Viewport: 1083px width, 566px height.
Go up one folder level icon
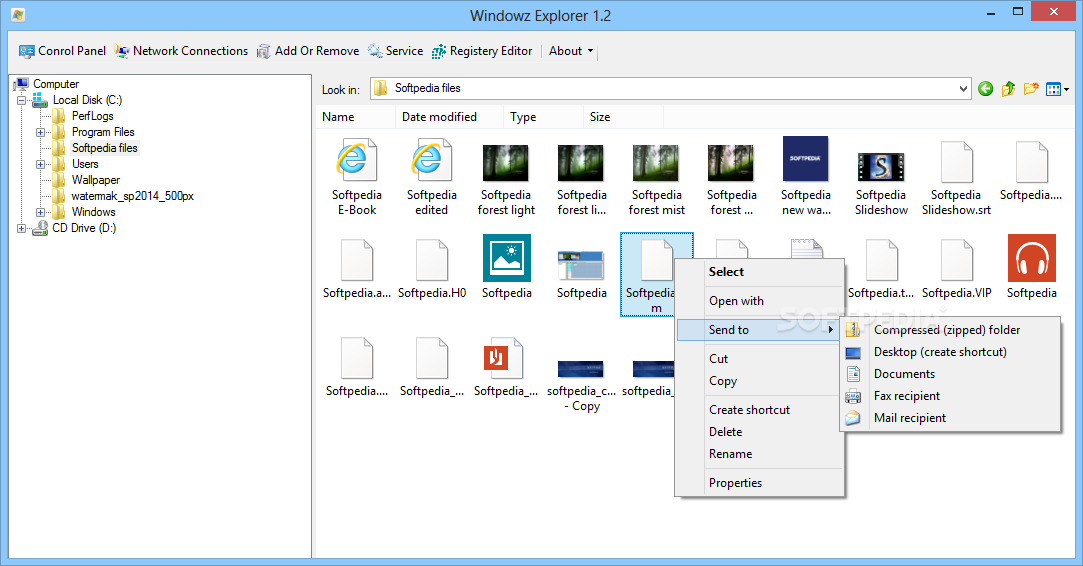pos(1008,88)
